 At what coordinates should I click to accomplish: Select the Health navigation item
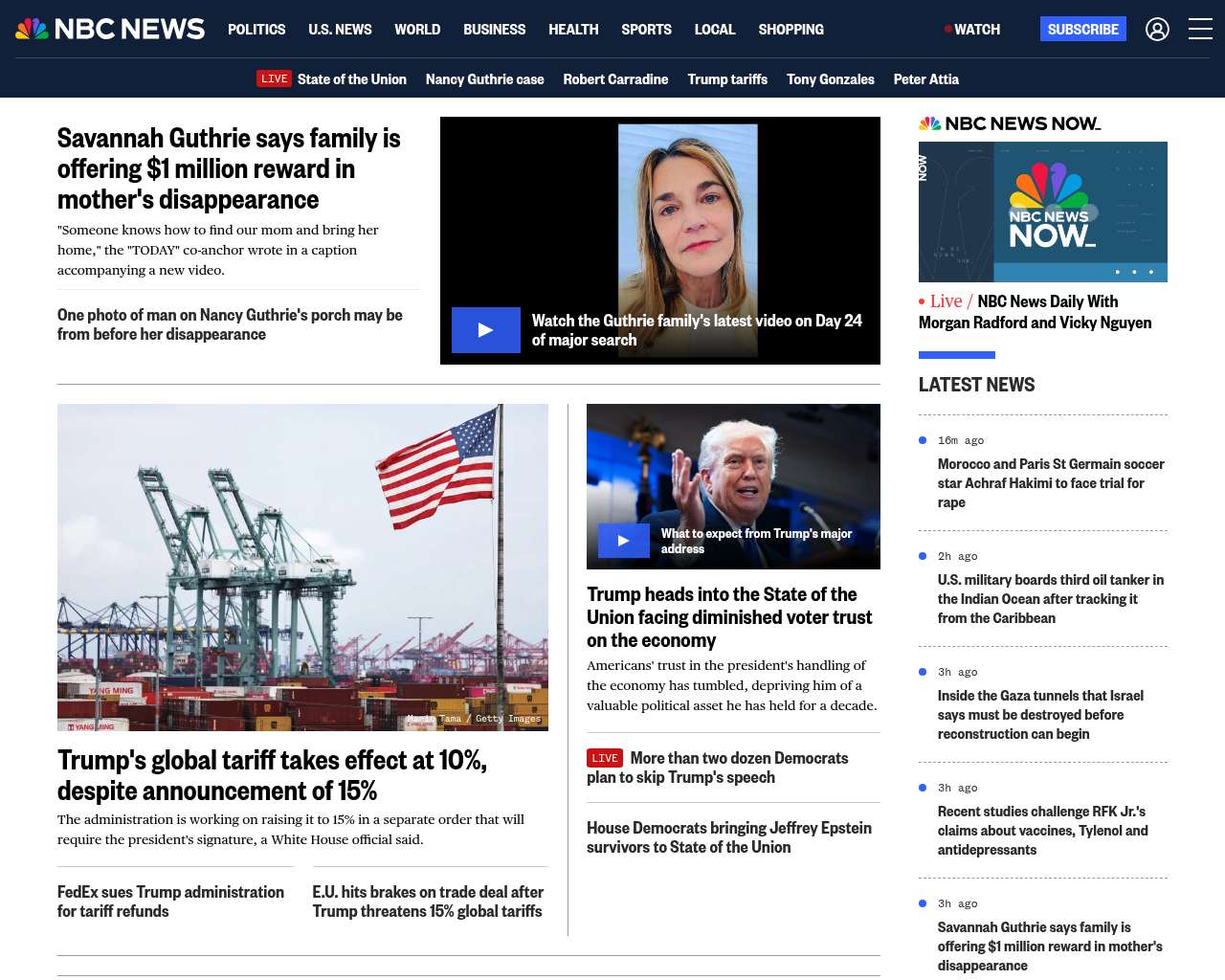pos(573,30)
